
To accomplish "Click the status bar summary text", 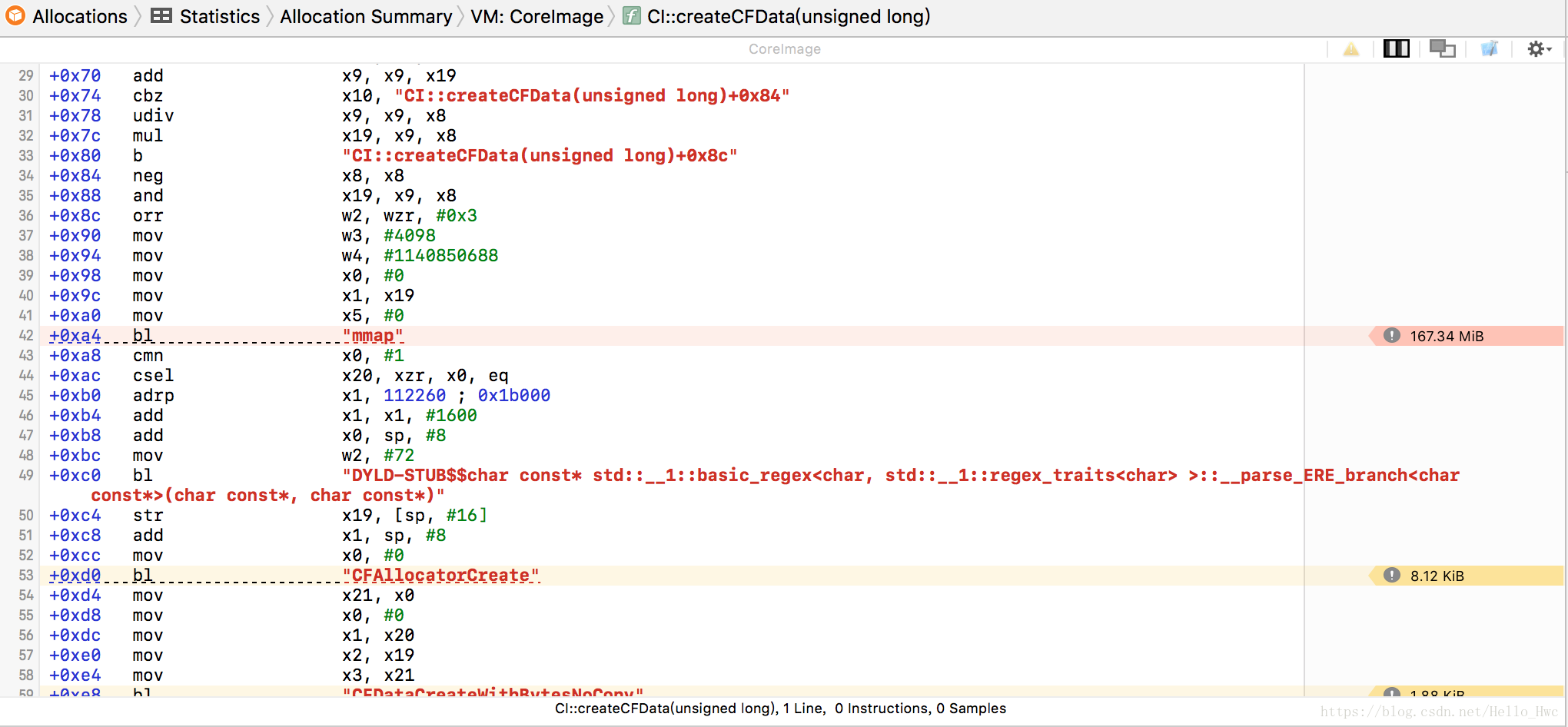I will (780, 709).
